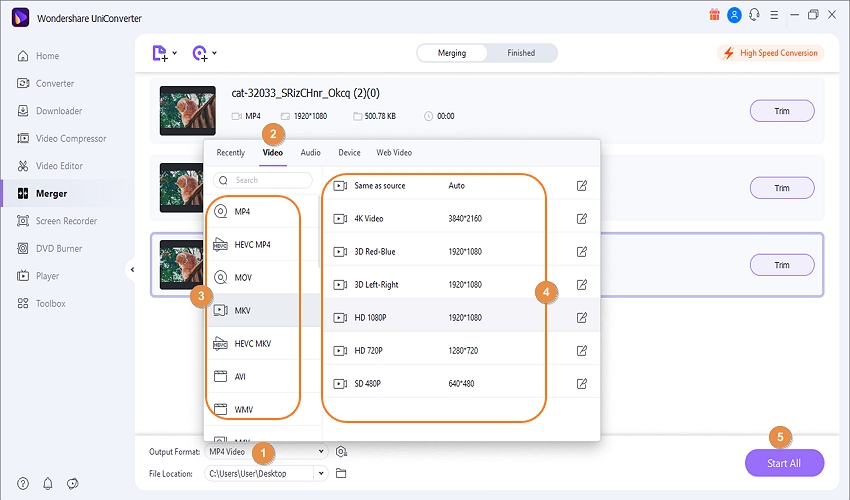Expand the Add from device dropdown arrow

click(215, 53)
